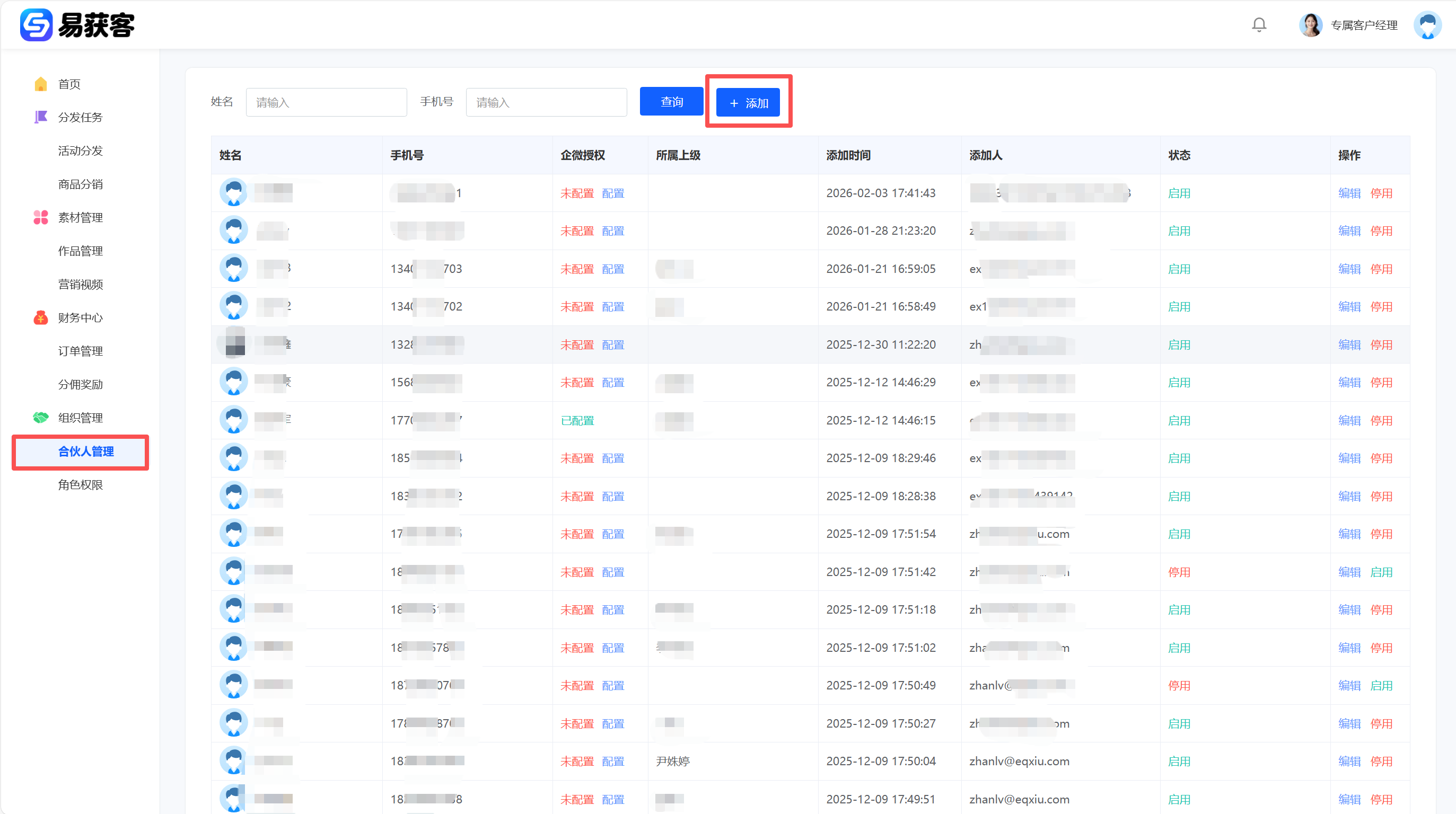This screenshot has height=814, width=1456.
Task: Open 订单管理 under 财务中心
Action: [x=80, y=351]
